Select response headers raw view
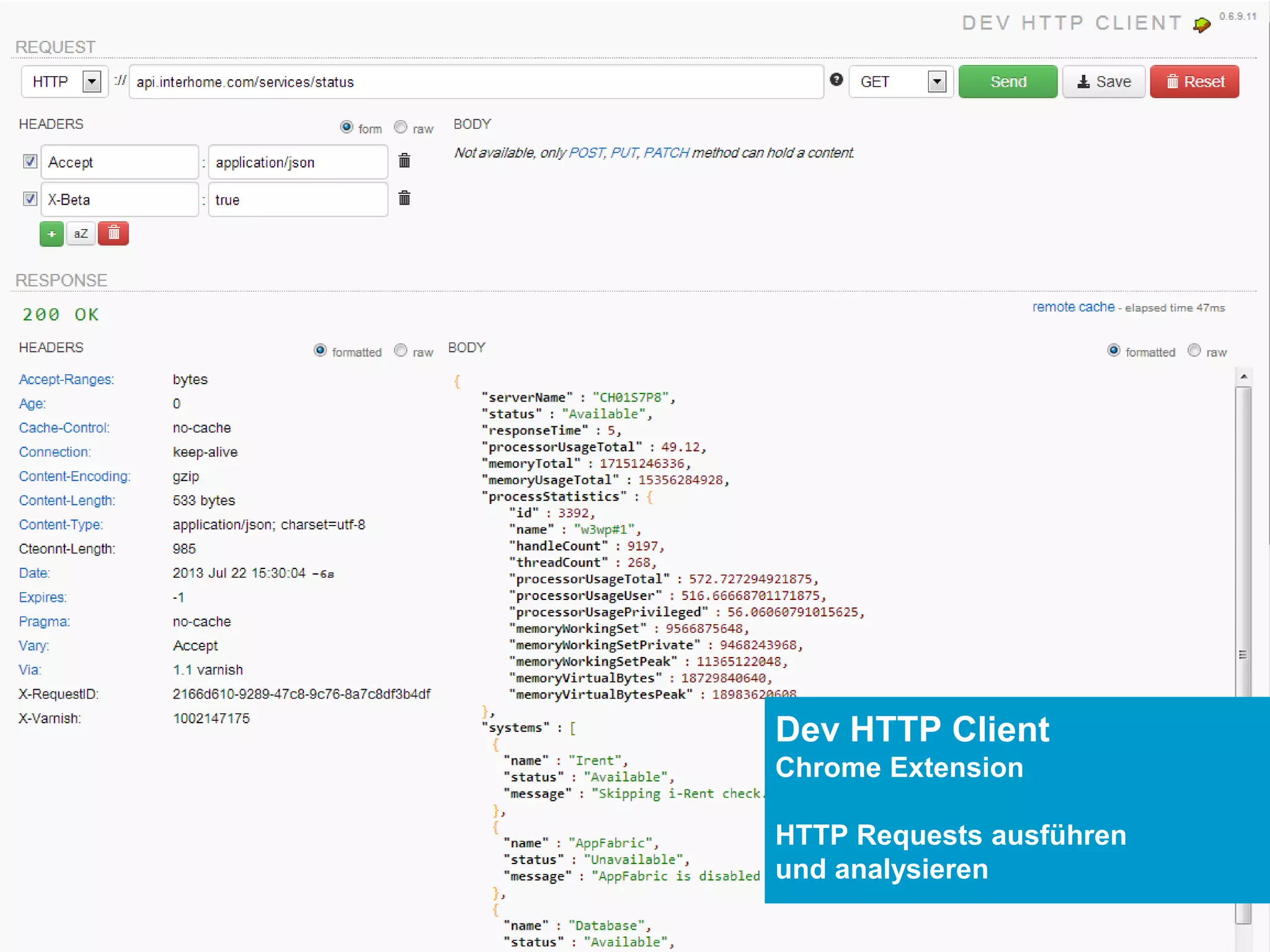The width and height of the screenshot is (1270, 952). point(401,350)
